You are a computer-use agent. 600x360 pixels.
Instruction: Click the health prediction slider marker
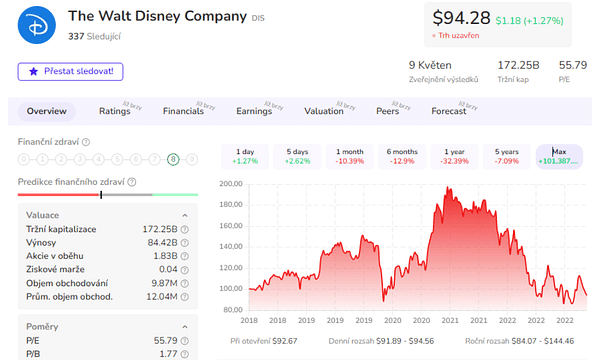101,195
